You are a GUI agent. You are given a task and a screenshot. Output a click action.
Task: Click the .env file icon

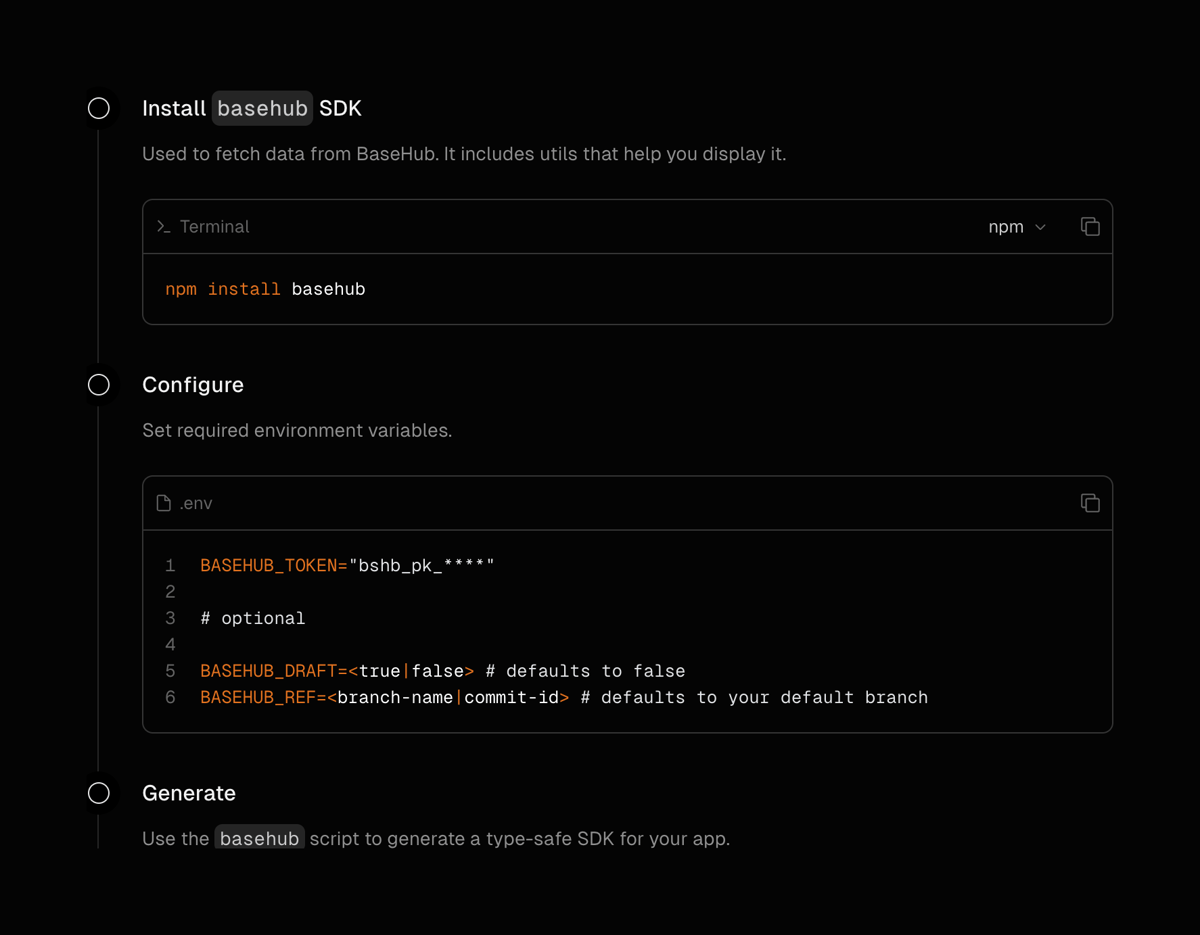(163, 503)
